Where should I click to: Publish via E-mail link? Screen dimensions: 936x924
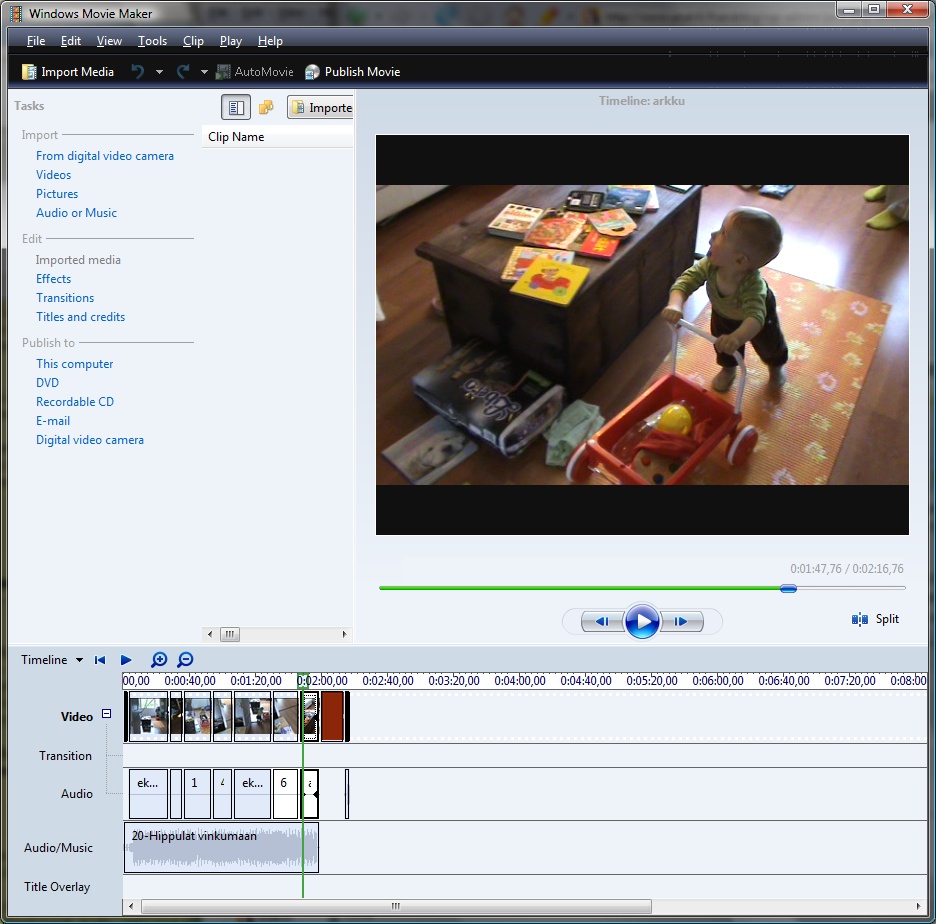pyautogui.click(x=53, y=421)
